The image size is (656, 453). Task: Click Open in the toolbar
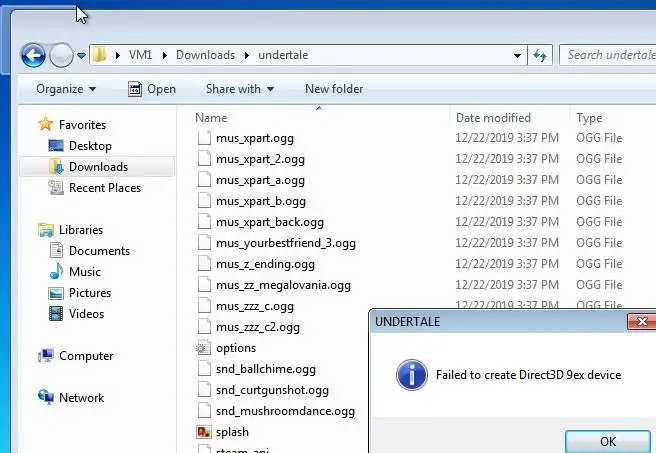click(x=152, y=89)
